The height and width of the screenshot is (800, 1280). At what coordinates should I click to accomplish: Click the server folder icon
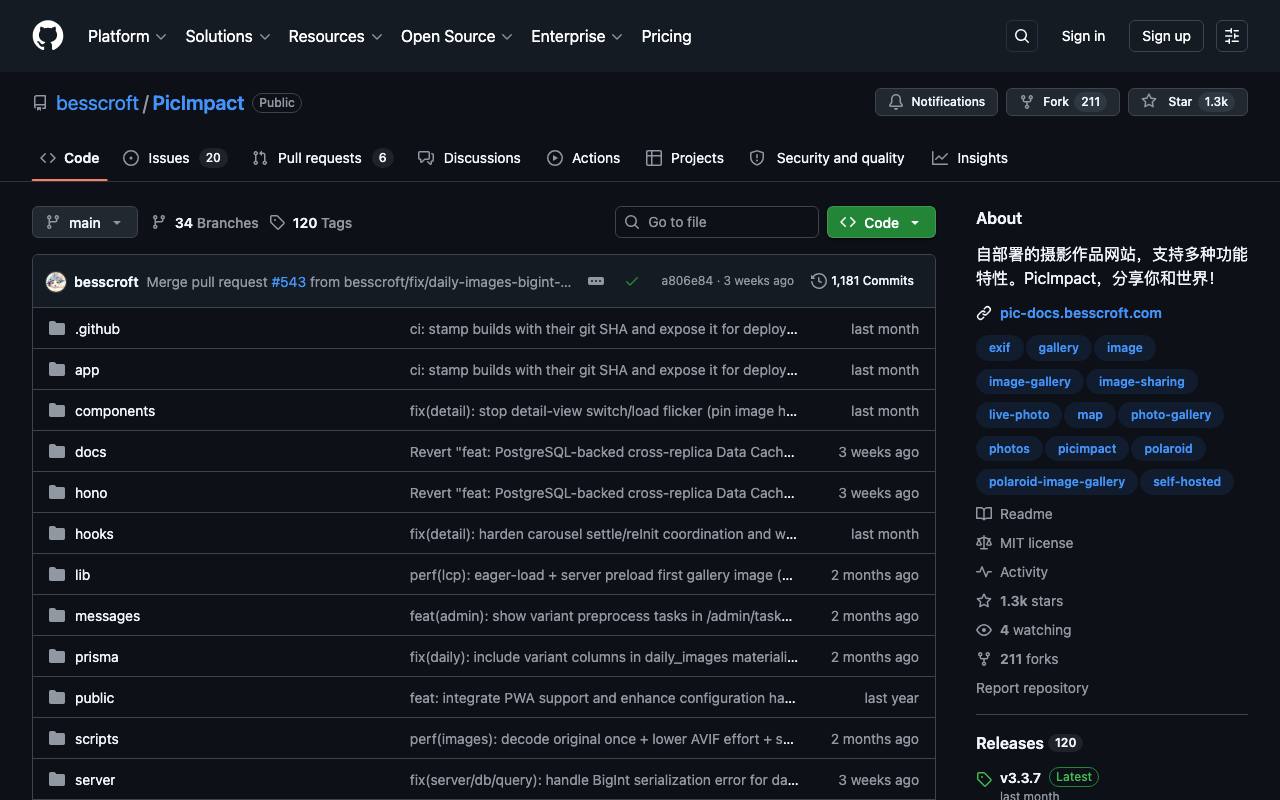[x=57, y=779]
